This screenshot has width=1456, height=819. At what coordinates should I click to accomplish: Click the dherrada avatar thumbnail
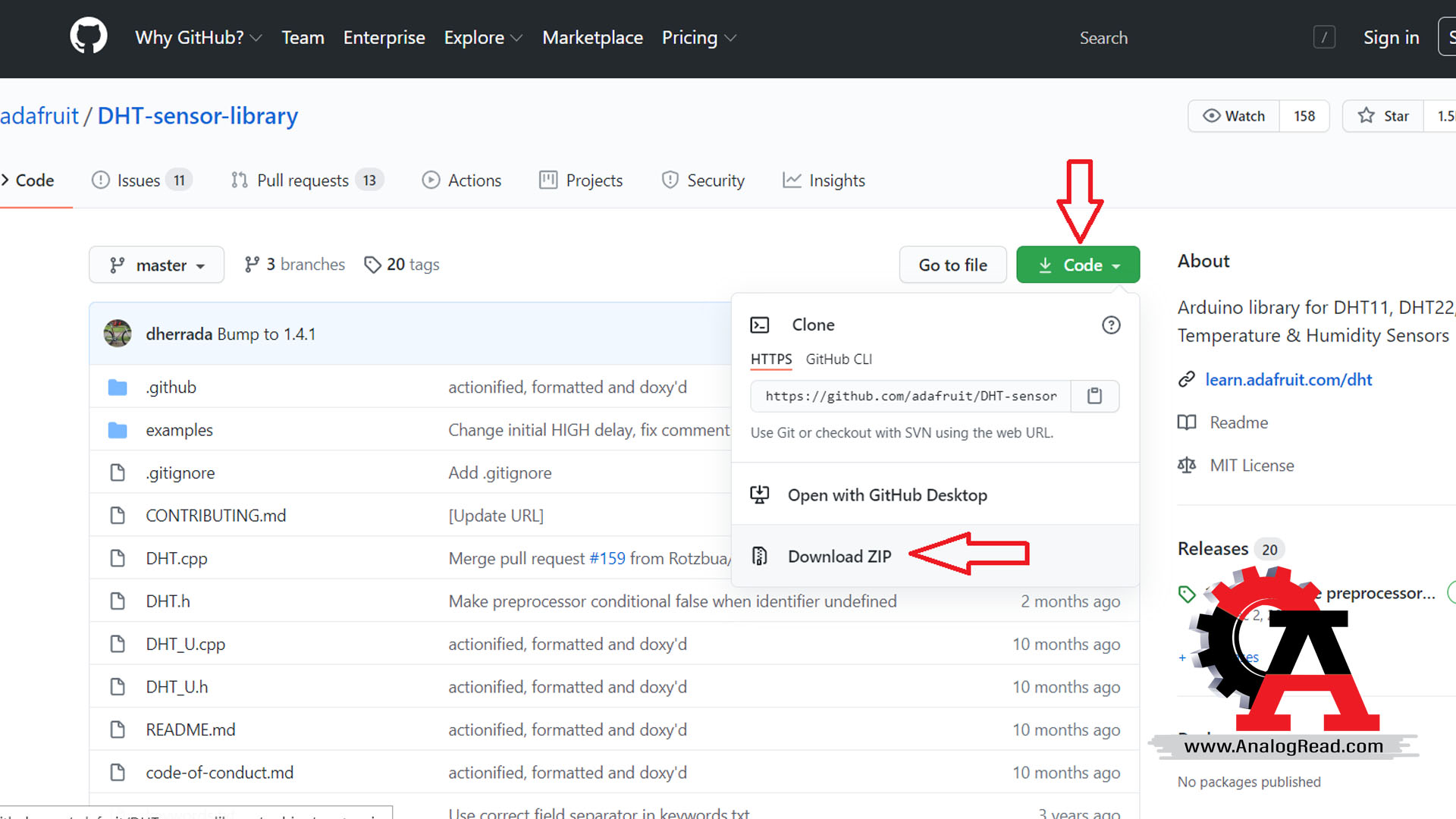click(x=118, y=334)
